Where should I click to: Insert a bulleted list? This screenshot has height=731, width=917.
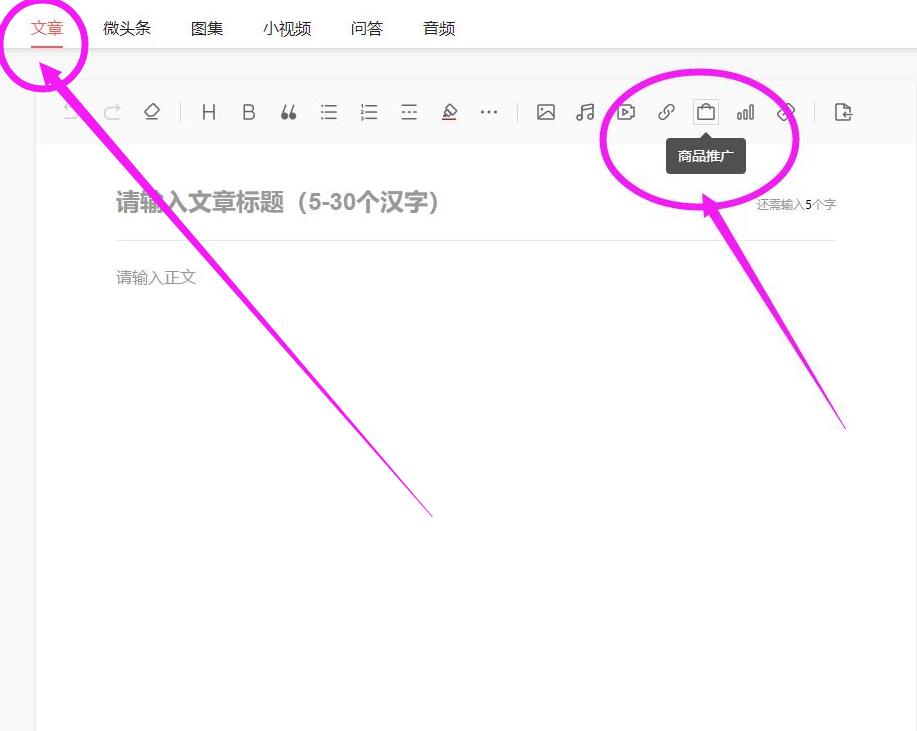pyautogui.click(x=329, y=112)
